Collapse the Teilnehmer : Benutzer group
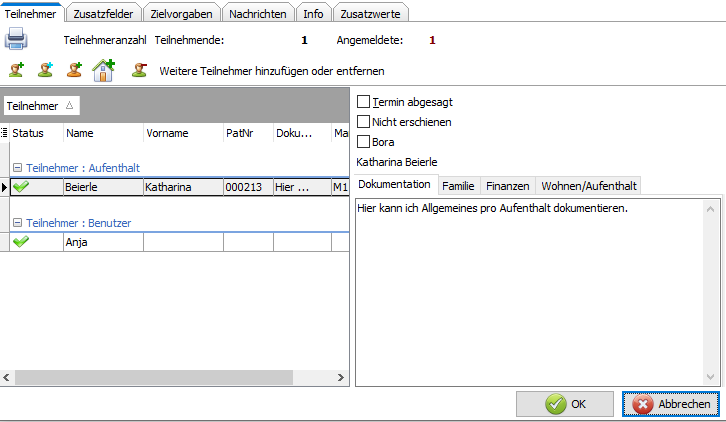The image size is (726, 422). 17,223
